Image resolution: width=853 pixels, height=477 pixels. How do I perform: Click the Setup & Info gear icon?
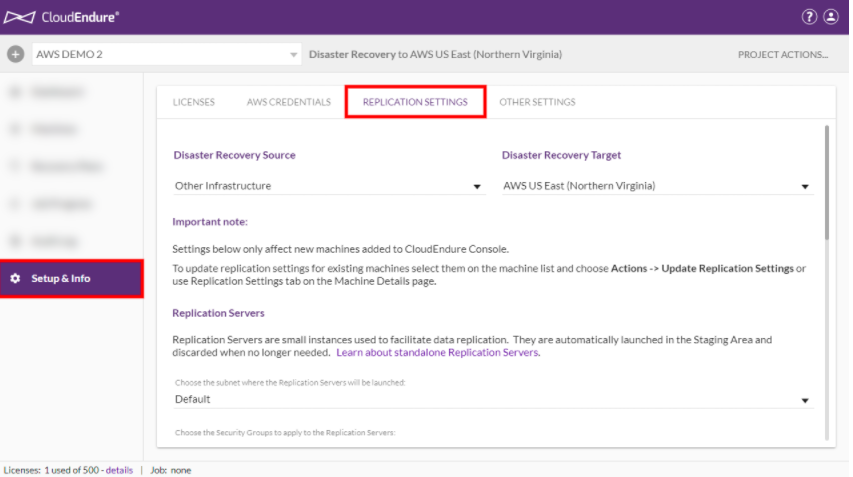click(15, 278)
